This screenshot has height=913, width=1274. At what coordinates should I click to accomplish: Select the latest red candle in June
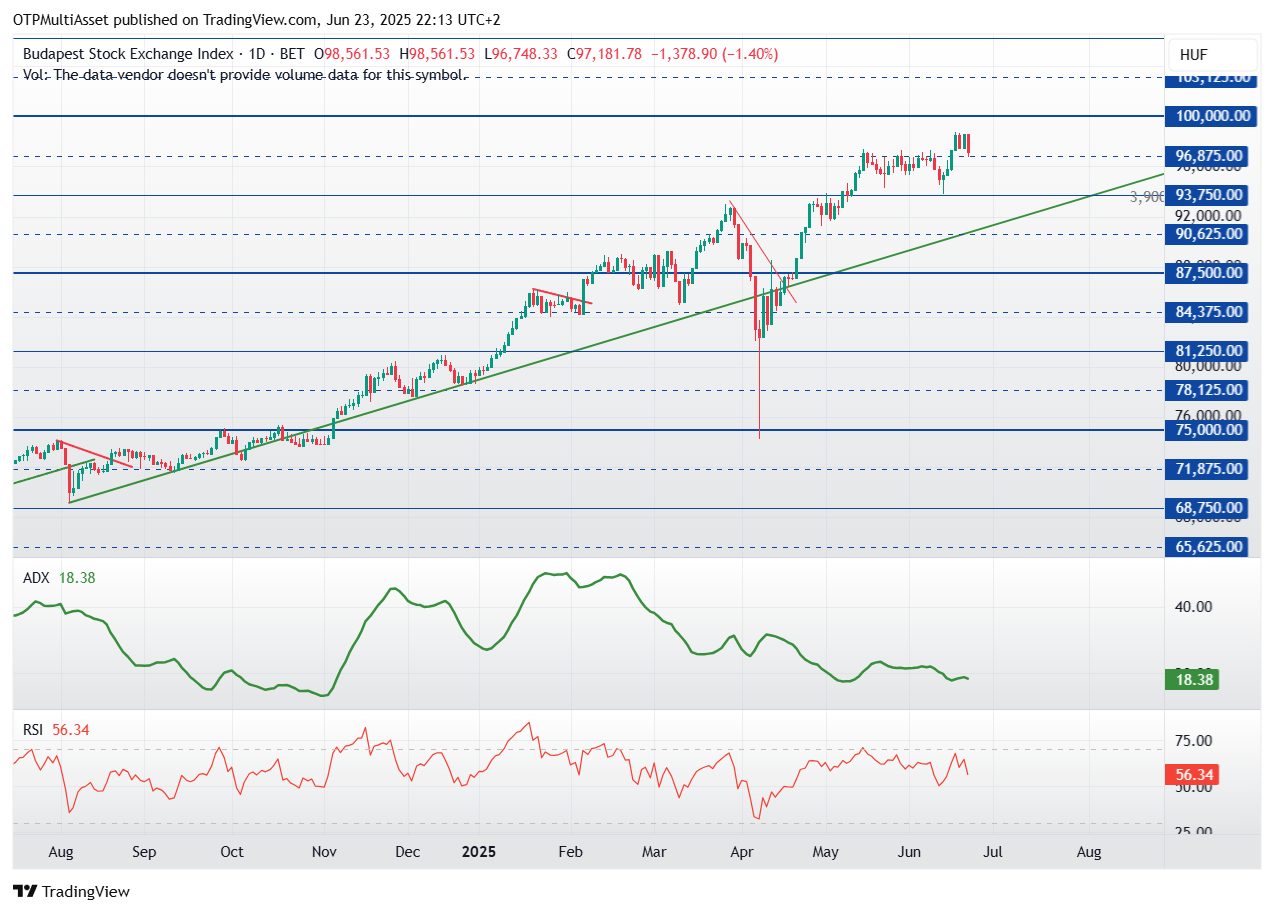968,144
